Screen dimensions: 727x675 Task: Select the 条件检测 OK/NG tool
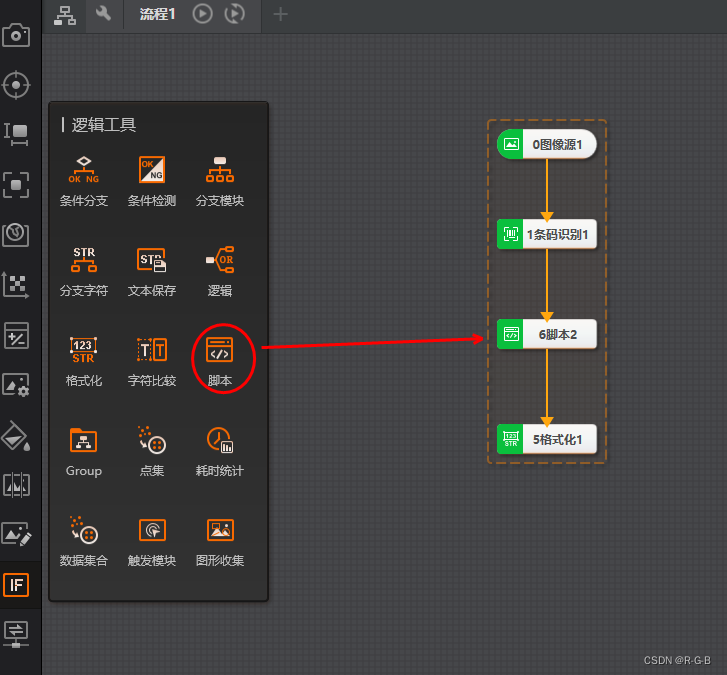(x=152, y=181)
